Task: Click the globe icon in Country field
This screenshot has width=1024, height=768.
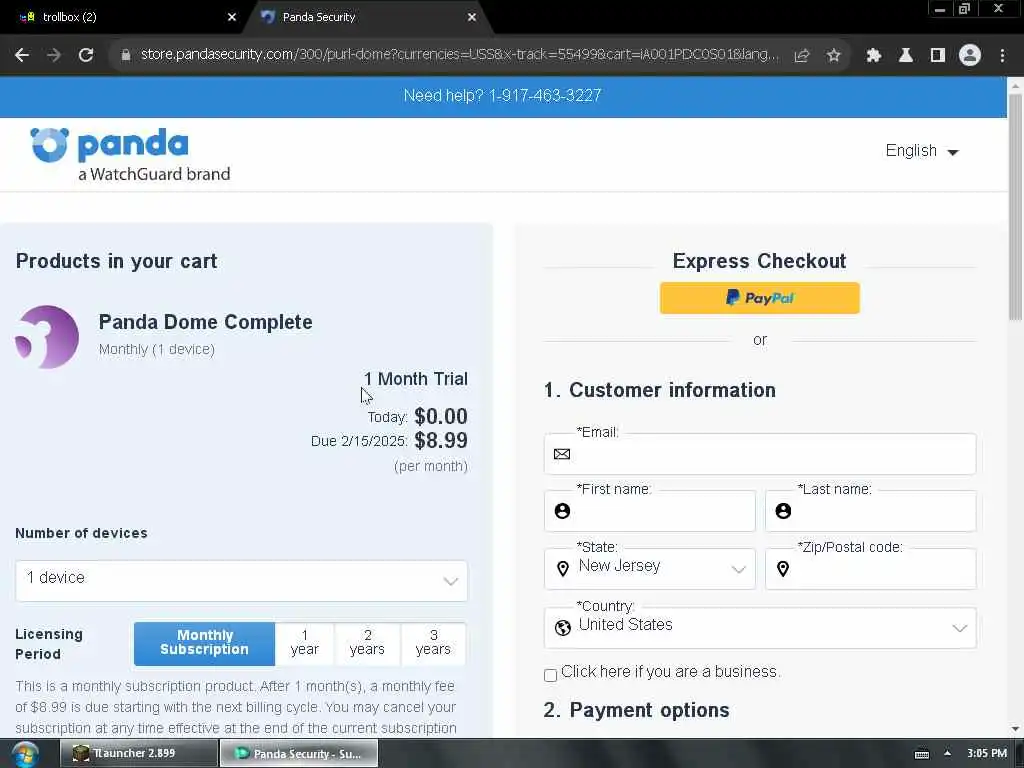Action: 562,628
